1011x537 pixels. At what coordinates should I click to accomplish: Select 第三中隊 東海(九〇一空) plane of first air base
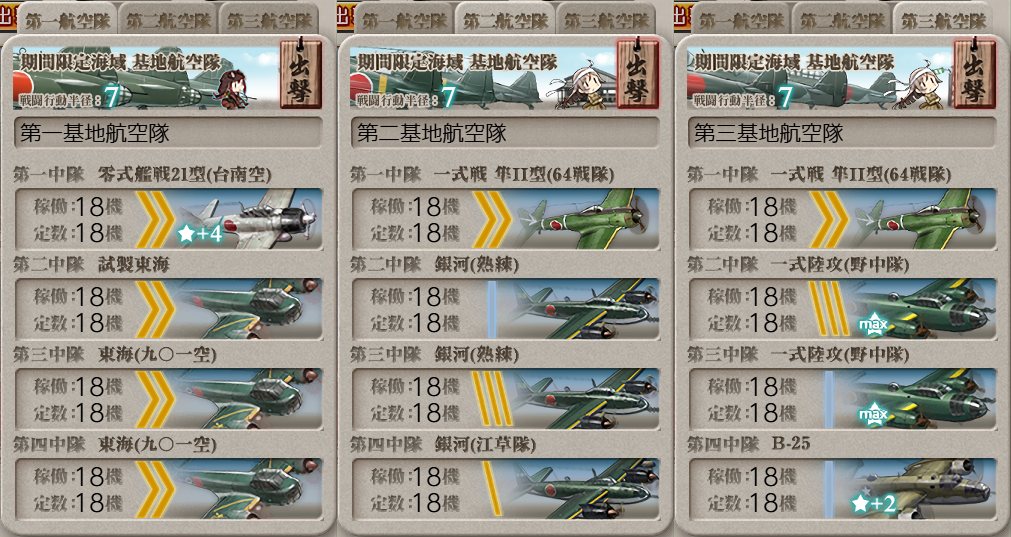(168, 398)
